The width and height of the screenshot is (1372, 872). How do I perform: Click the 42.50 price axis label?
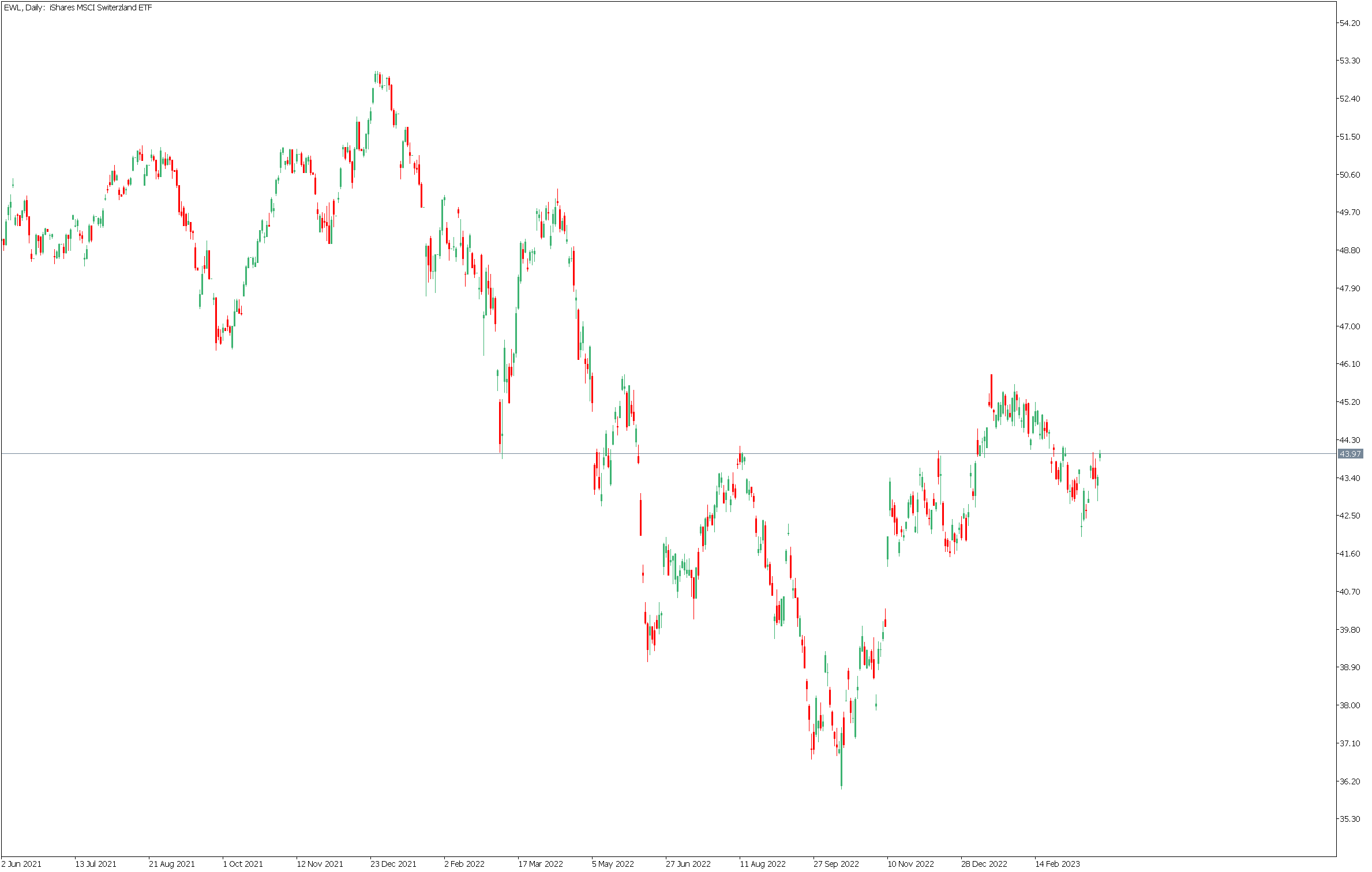[x=1349, y=516]
